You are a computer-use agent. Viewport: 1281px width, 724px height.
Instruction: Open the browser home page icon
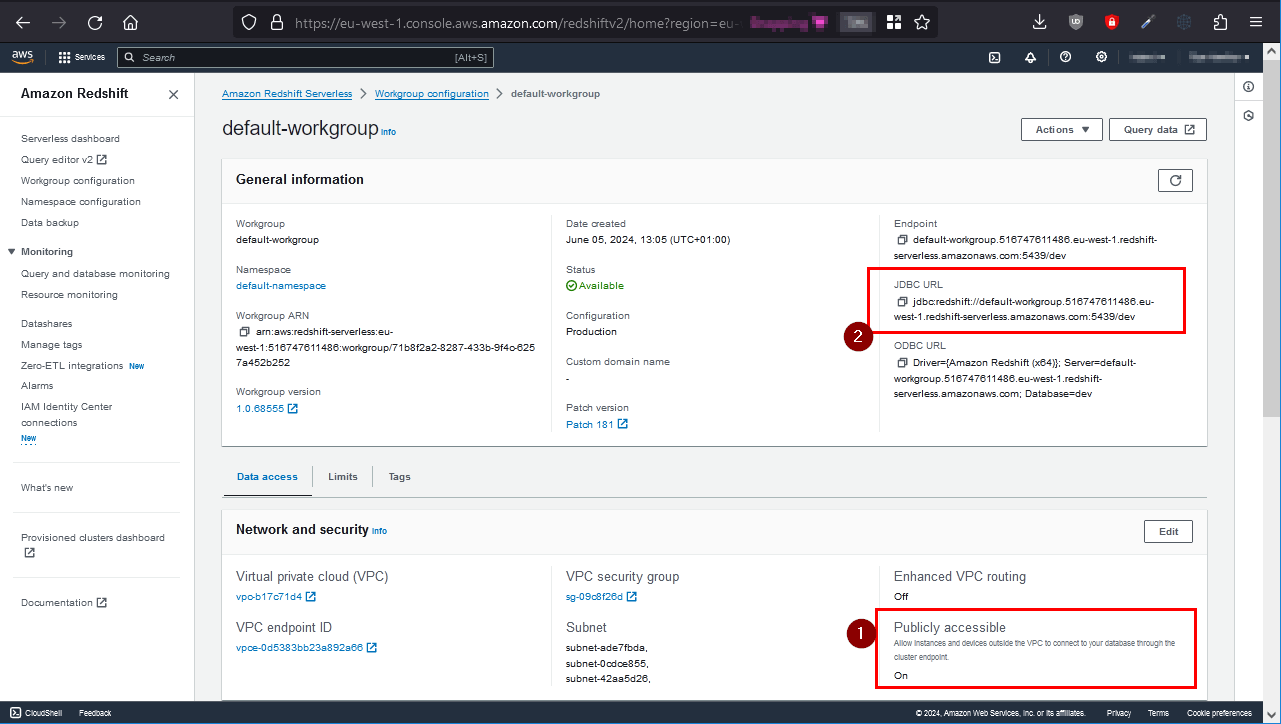[x=130, y=22]
